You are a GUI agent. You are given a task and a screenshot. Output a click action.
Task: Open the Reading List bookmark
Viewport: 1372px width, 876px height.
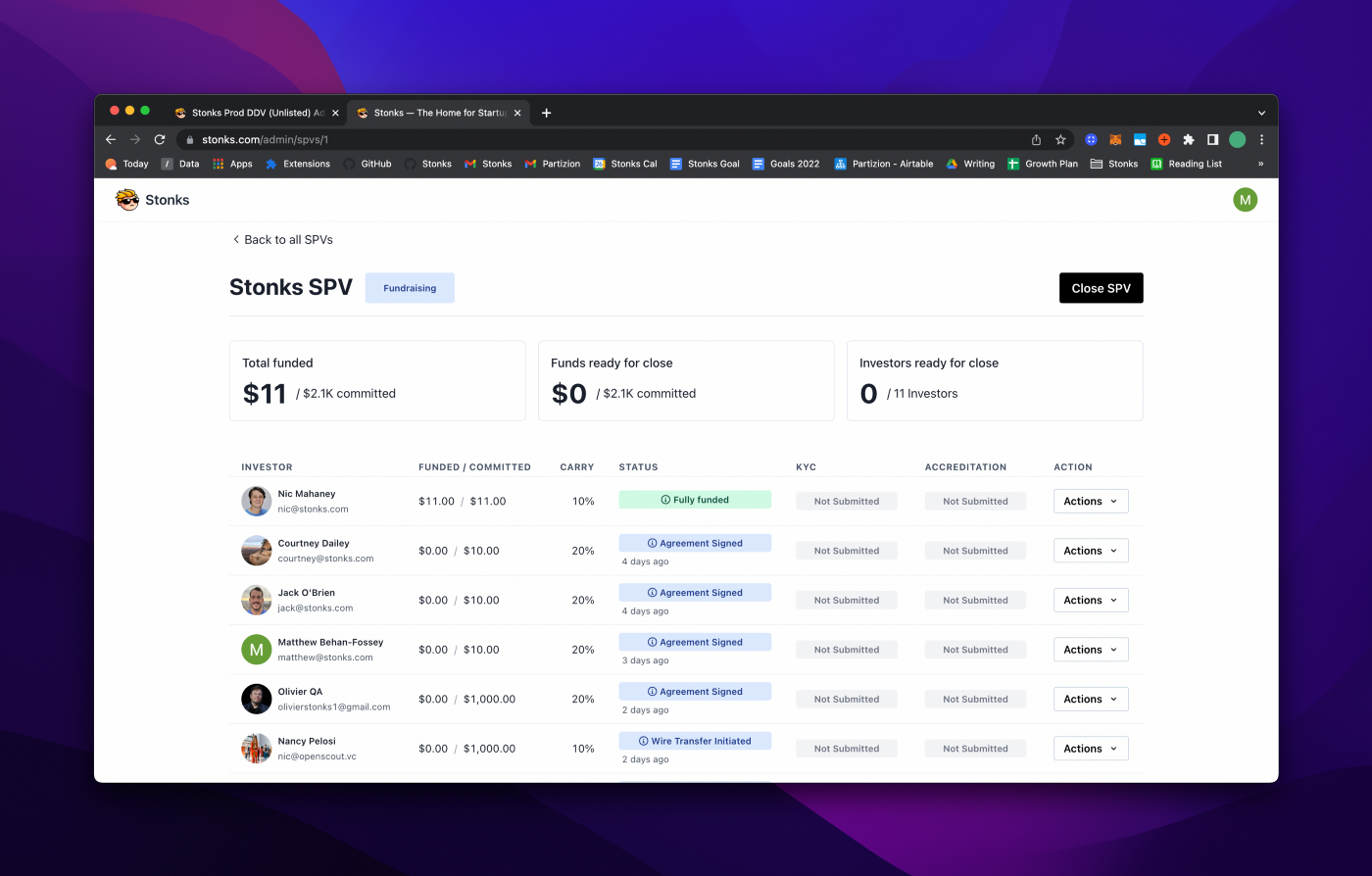1187,164
